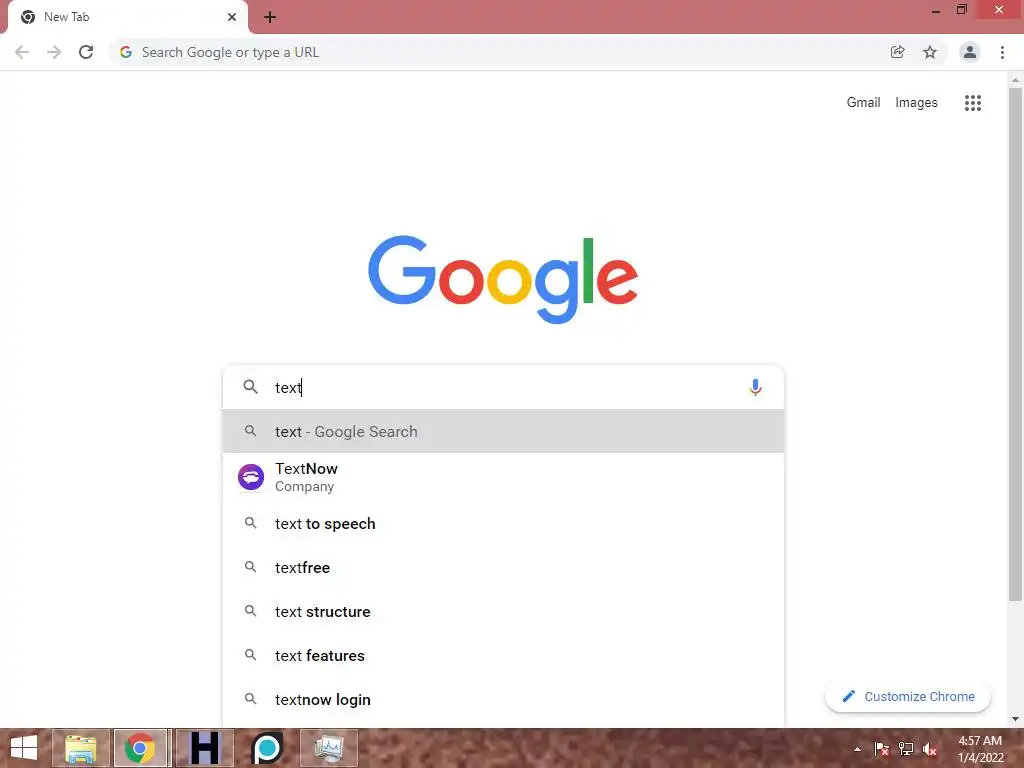1024x768 pixels.
Task: Pick the 'text features' suggestion
Action: 503,656
